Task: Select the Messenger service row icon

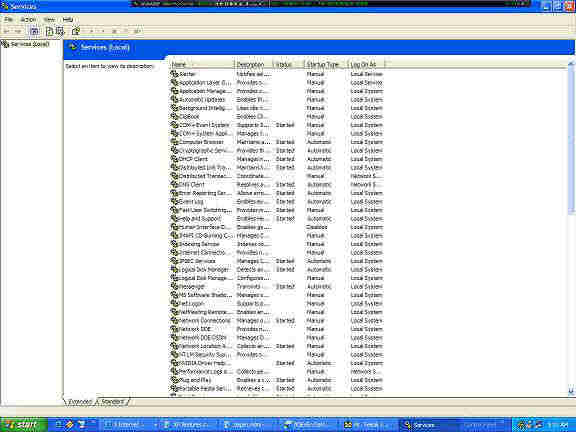Action: click(x=174, y=287)
